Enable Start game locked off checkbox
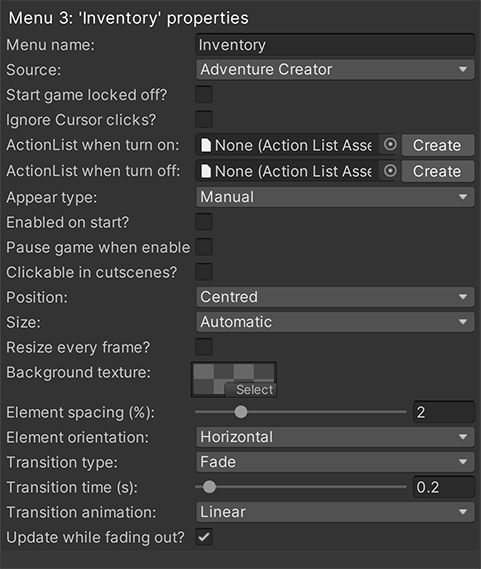Viewport: 481px width, 569px height. pos(204,95)
